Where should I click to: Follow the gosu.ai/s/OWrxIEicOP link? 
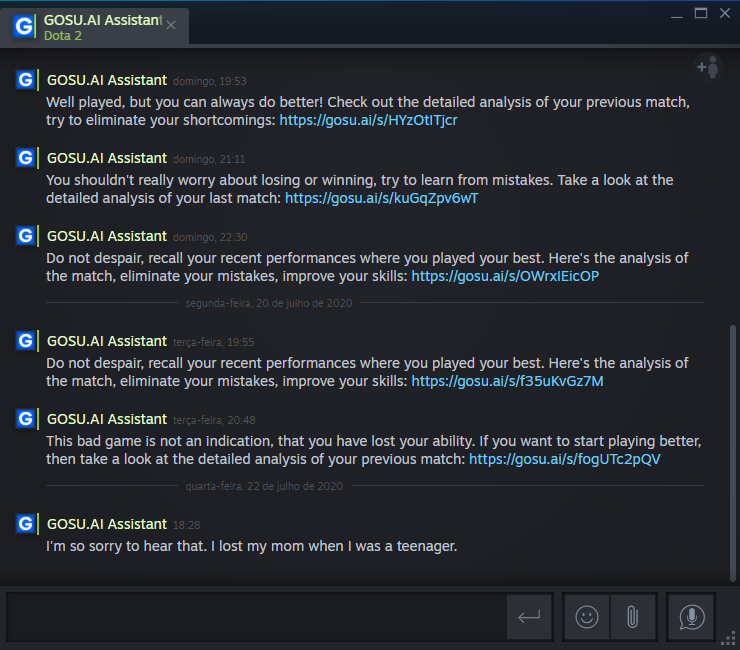(505, 276)
